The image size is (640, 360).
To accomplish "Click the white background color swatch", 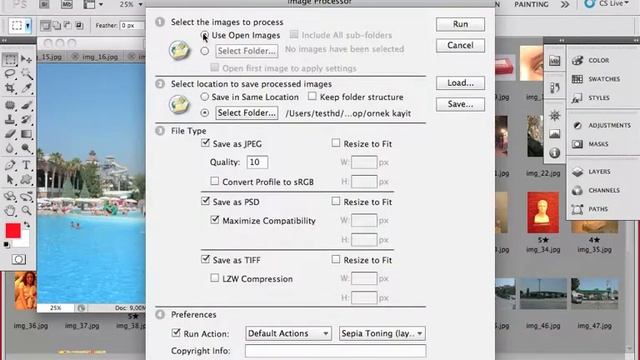I will [24, 242].
